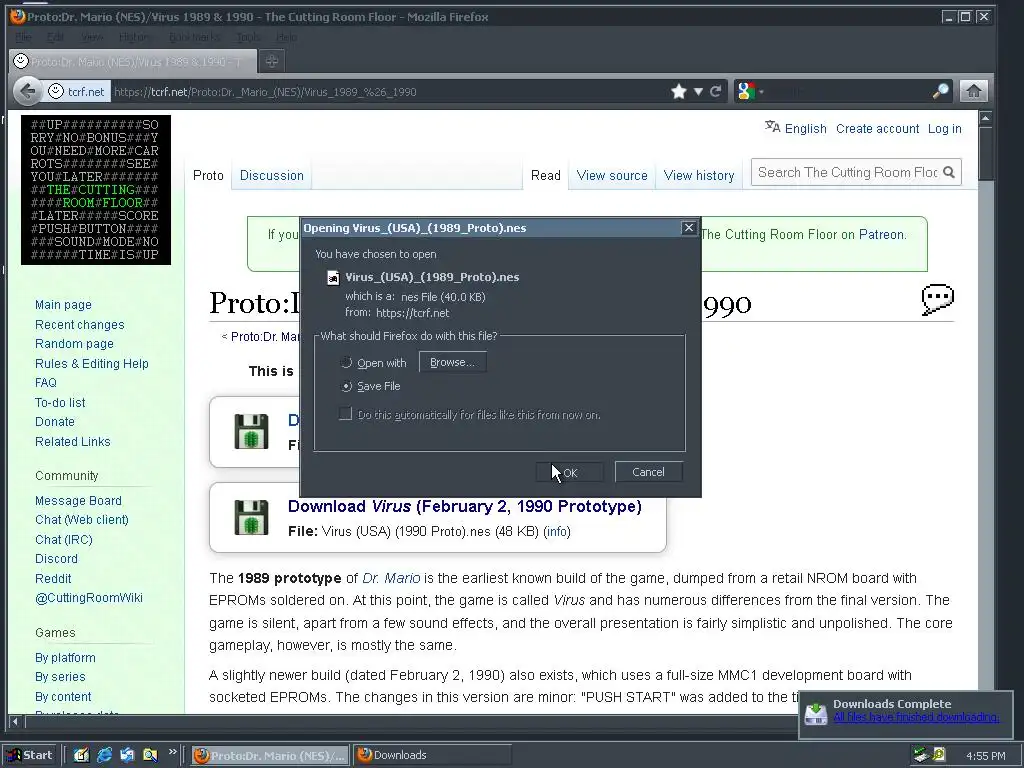Image resolution: width=1024 pixels, height=768 pixels.
Task: Open the View source tab
Action: tap(612, 176)
